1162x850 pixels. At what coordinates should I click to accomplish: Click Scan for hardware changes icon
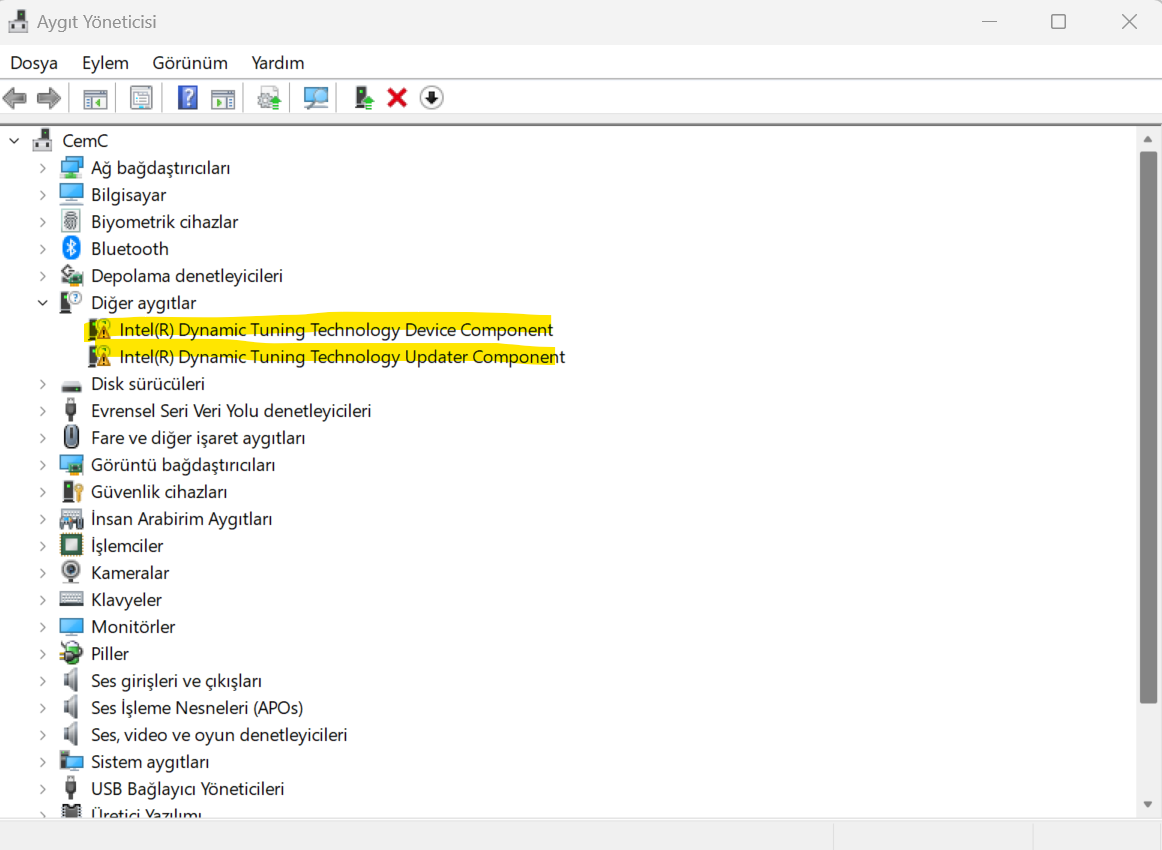click(316, 98)
